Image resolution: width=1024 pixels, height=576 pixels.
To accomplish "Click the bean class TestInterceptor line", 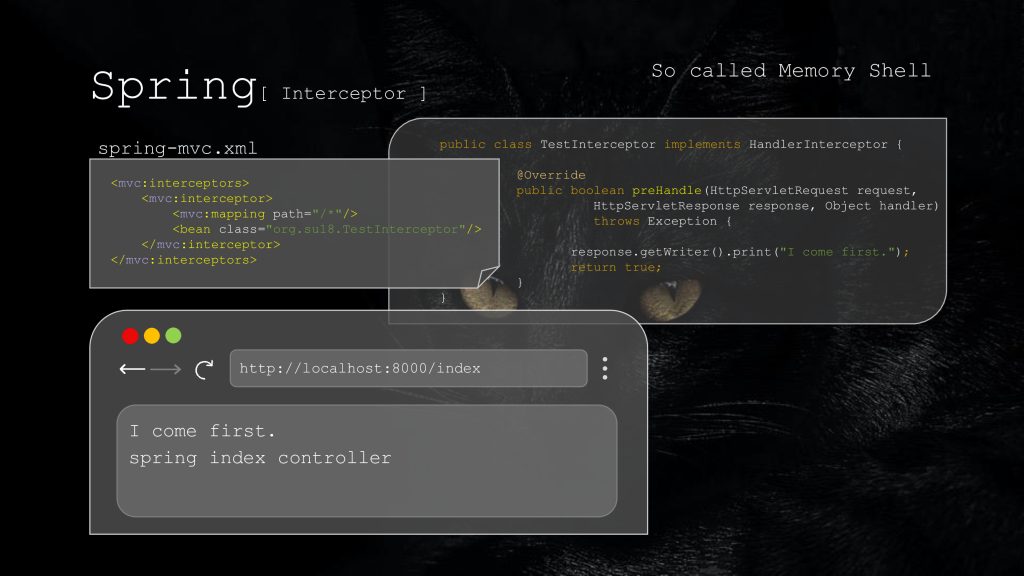I will coord(327,229).
